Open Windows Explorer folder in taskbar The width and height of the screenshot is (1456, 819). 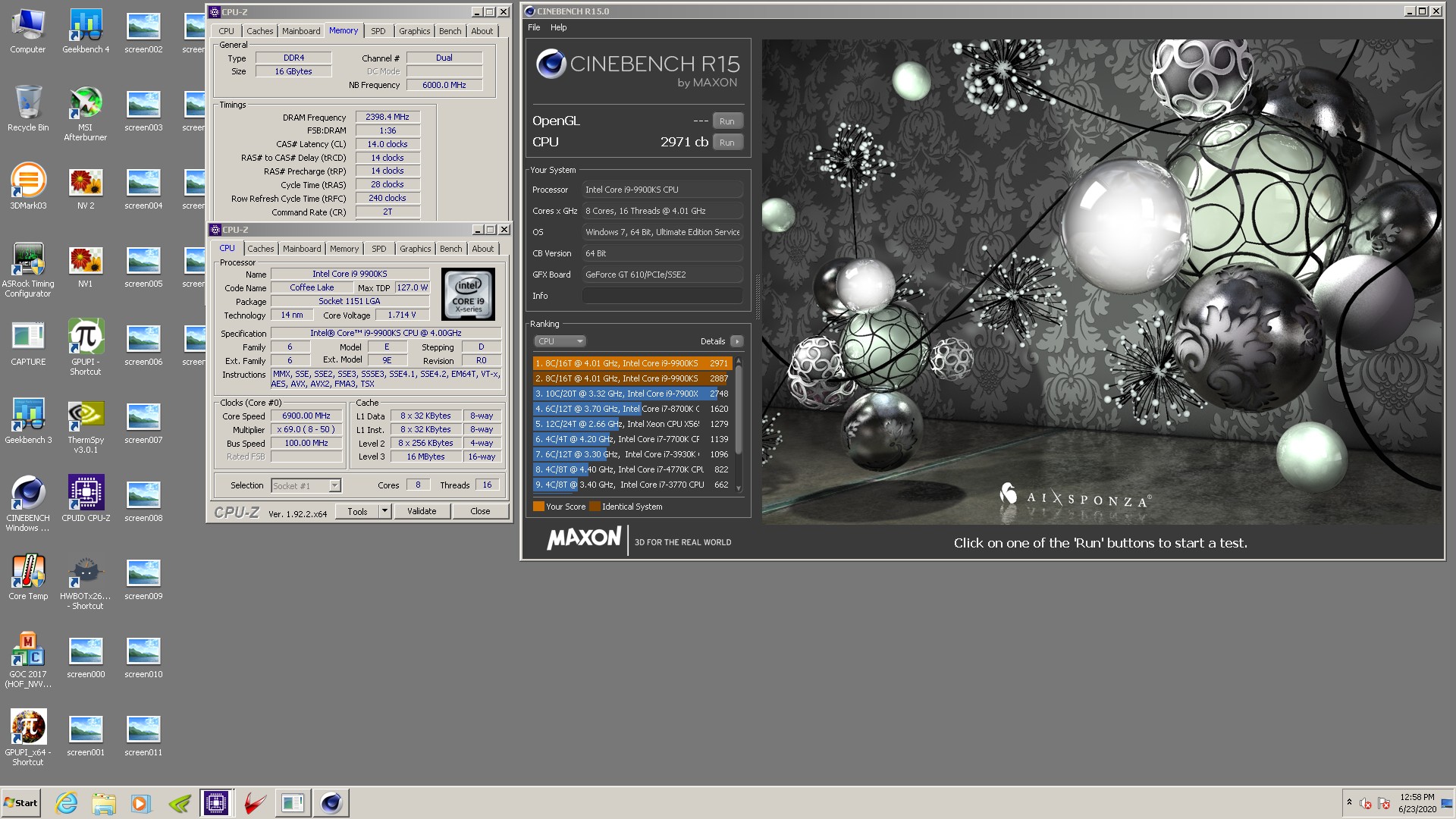click(104, 803)
